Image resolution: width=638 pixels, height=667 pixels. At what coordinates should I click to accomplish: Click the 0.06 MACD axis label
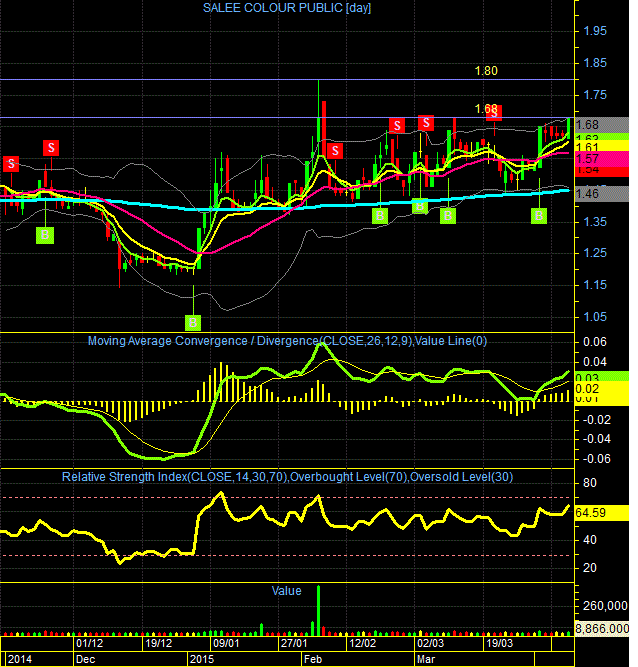pos(595,342)
